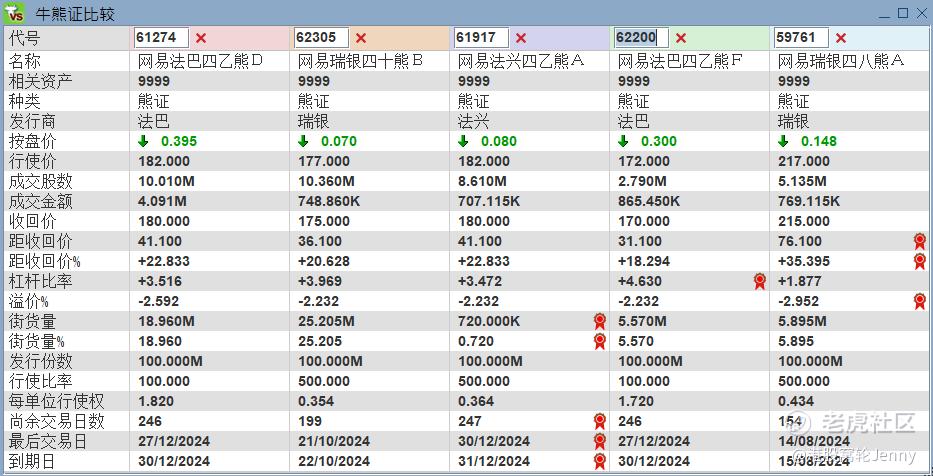Click the volume value 10.360M
Viewport: 933px width, 476px height.
(326, 181)
